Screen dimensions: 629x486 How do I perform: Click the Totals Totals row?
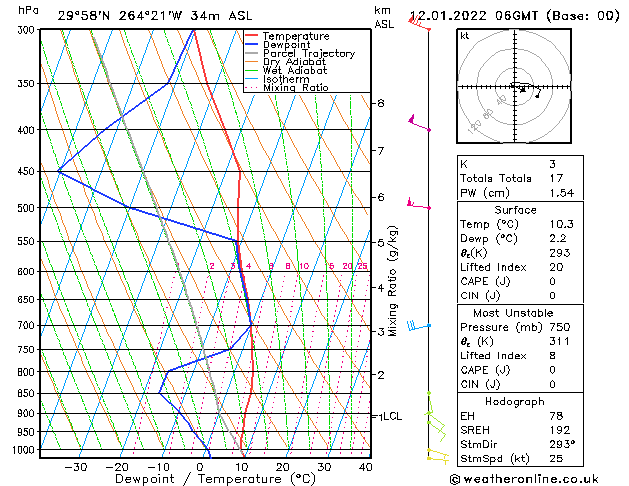point(520,178)
